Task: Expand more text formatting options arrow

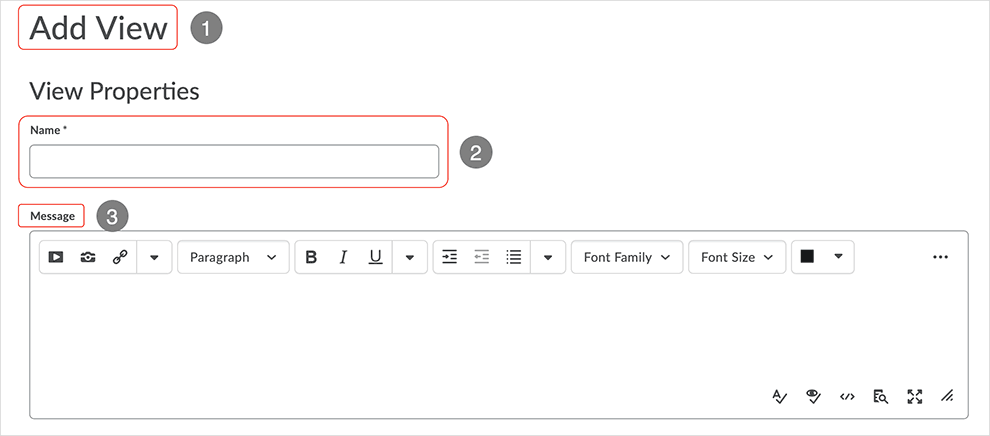Action: (410, 257)
